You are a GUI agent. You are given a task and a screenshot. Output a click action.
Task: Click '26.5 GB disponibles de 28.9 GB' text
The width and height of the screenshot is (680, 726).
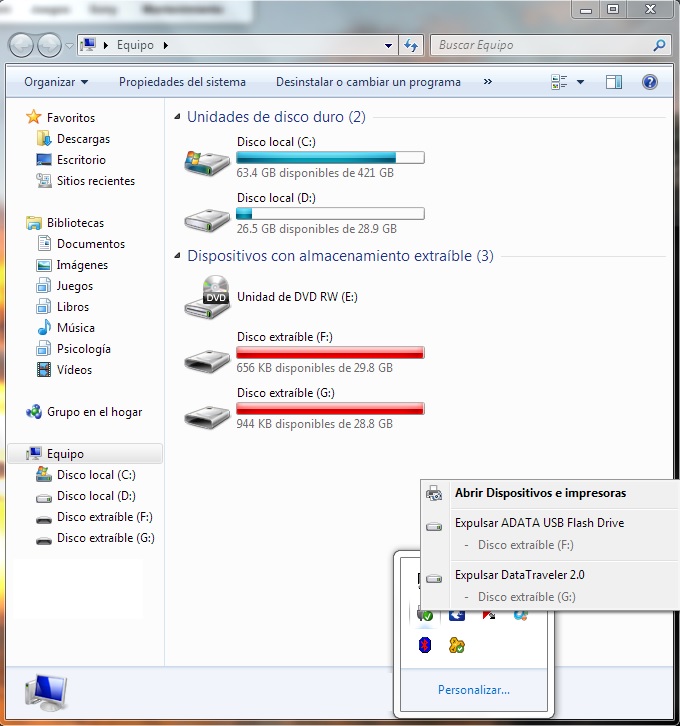coord(316,229)
